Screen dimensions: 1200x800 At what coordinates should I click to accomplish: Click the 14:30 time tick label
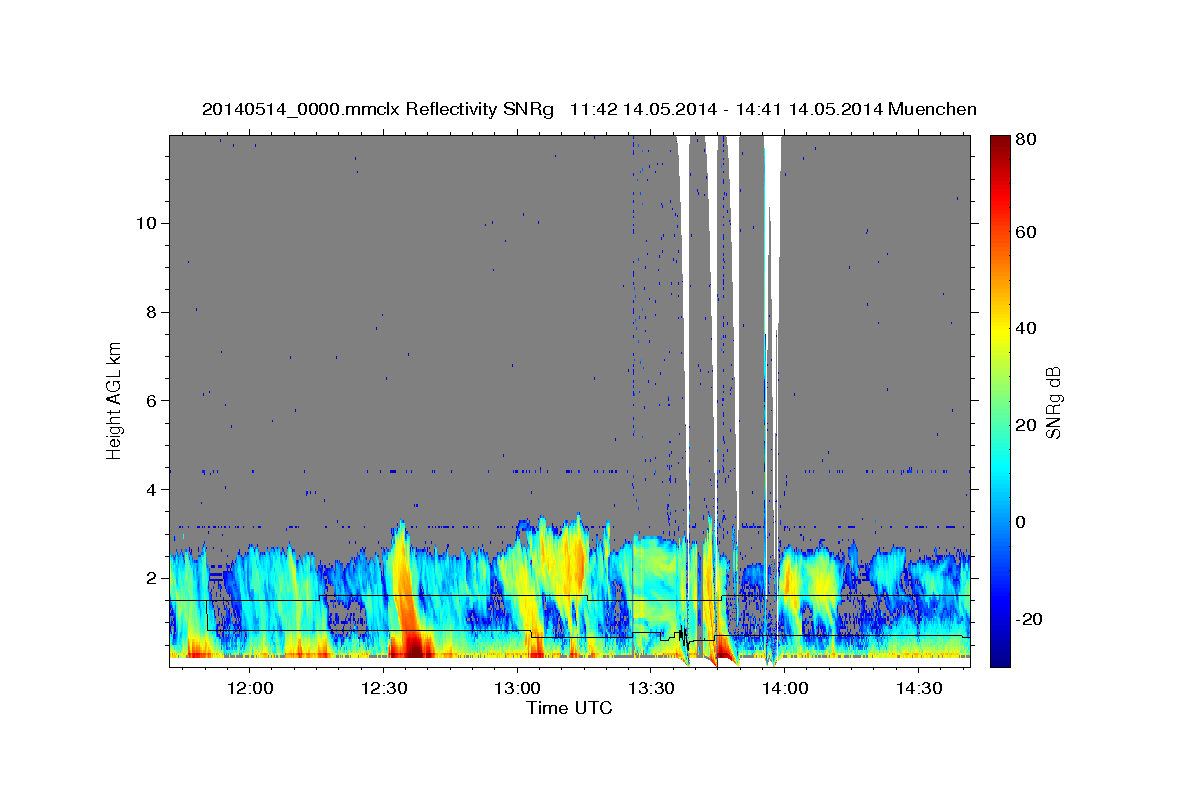(x=916, y=688)
